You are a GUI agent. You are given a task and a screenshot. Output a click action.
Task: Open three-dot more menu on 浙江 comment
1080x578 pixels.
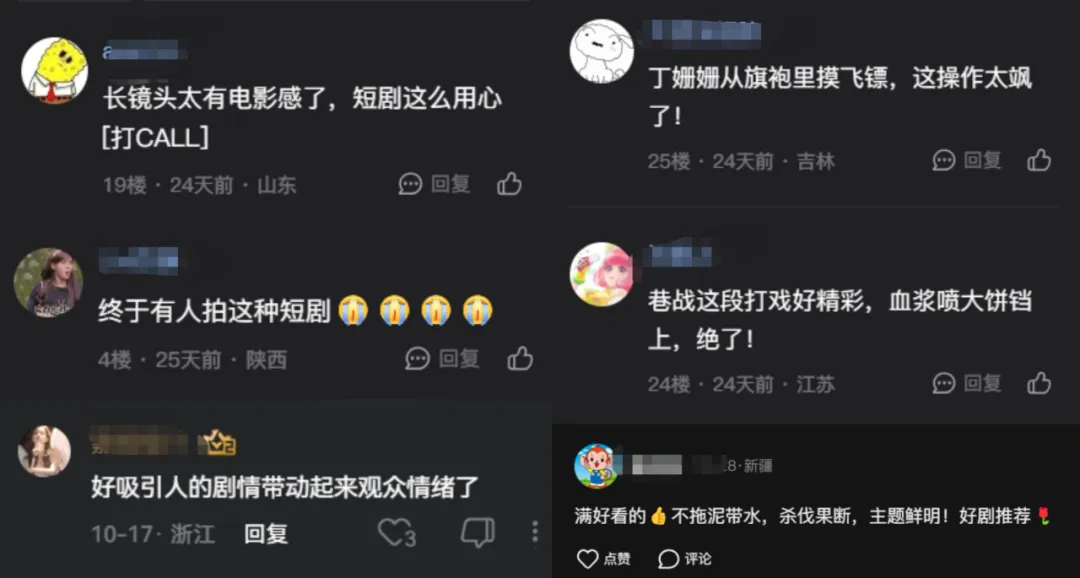point(534,532)
